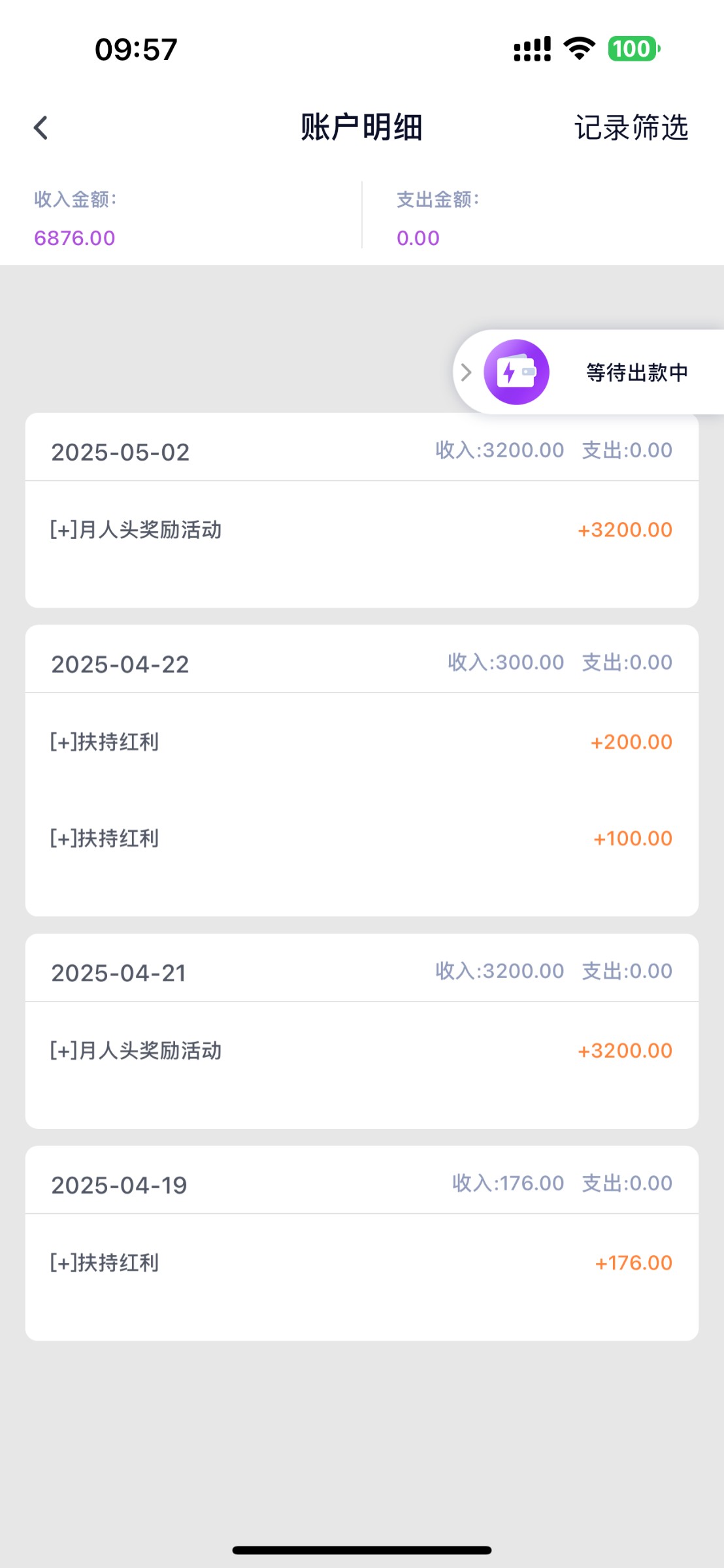
Task: Expand the floating widget chevron arrow
Action: tap(466, 372)
